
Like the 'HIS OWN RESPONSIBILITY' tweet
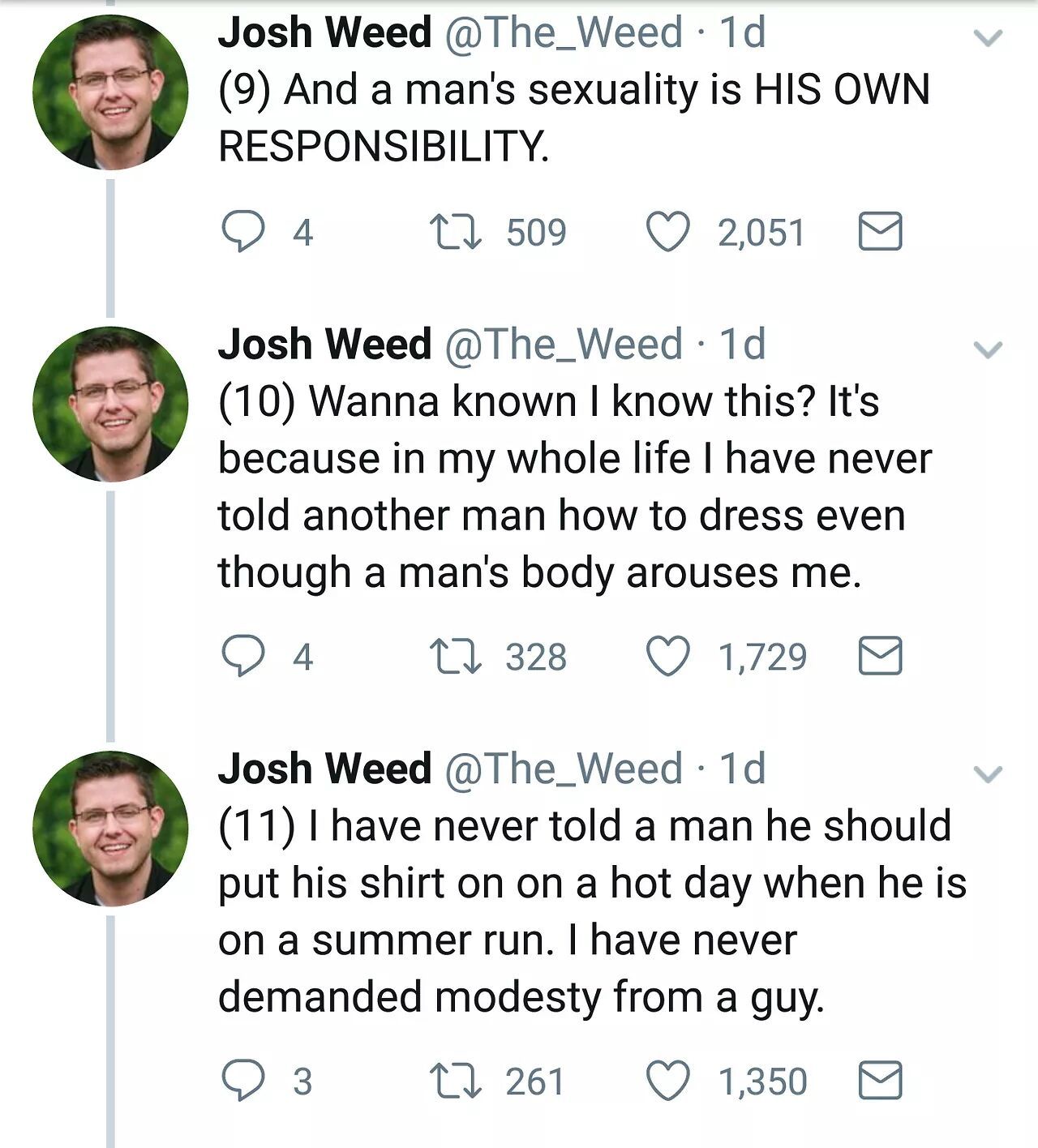coord(667,232)
